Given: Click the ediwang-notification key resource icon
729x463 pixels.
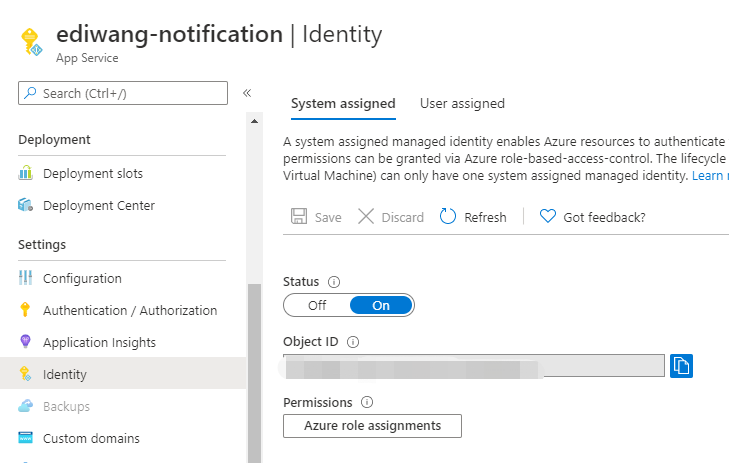Looking at the screenshot, I should coord(32,42).
